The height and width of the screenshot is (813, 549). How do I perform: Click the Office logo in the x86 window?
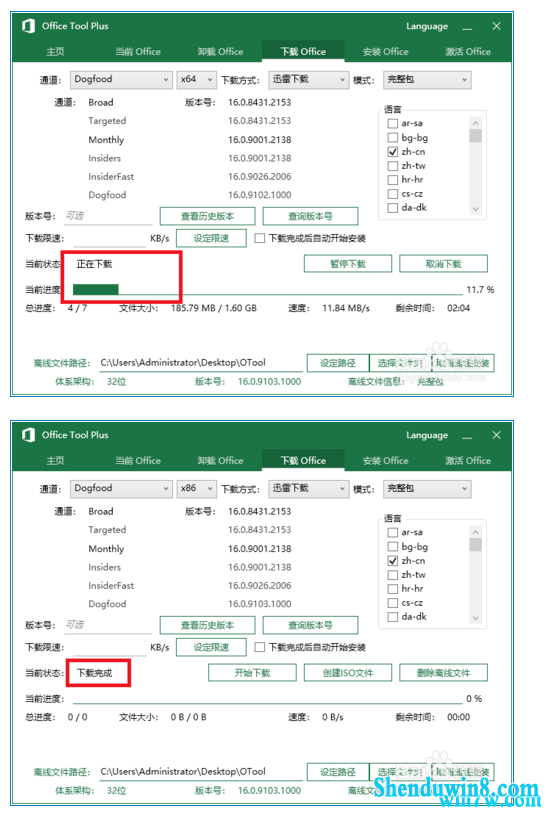point(29,434)
